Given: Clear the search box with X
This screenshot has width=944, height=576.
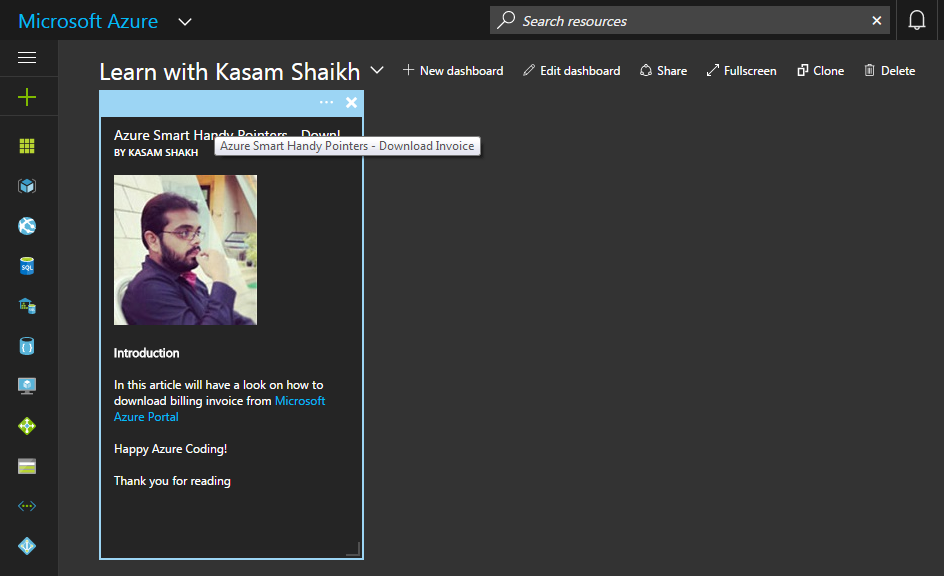Looking at the screenshot, I should tap(877, 20).
